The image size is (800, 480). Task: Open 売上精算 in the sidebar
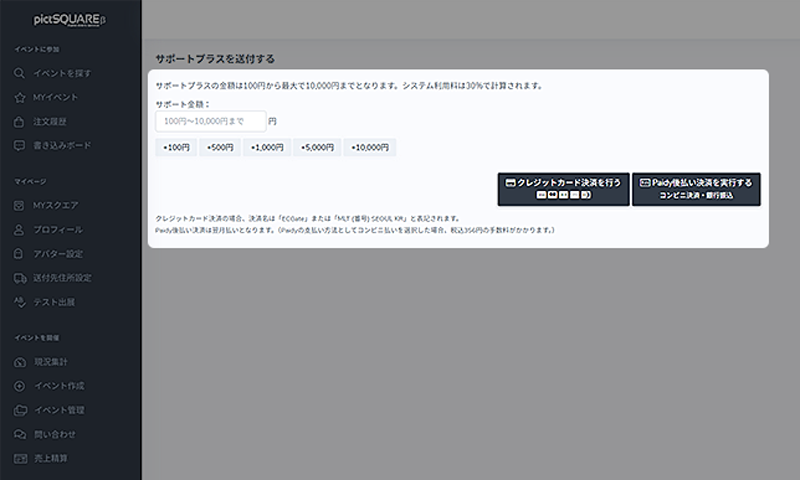(50, 459)
